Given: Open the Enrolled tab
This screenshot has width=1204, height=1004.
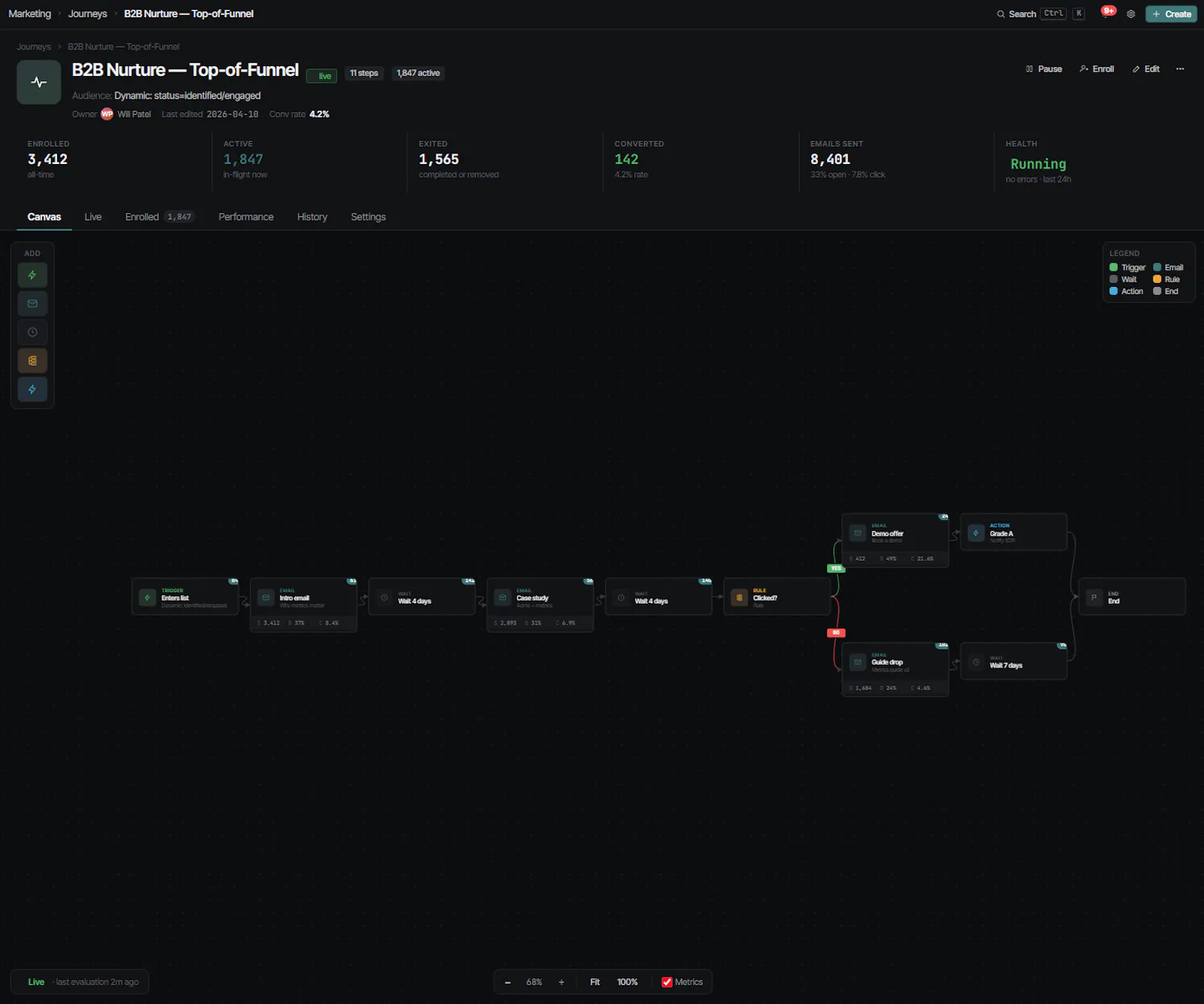Looking at the screenshot, I should (160, 217).
